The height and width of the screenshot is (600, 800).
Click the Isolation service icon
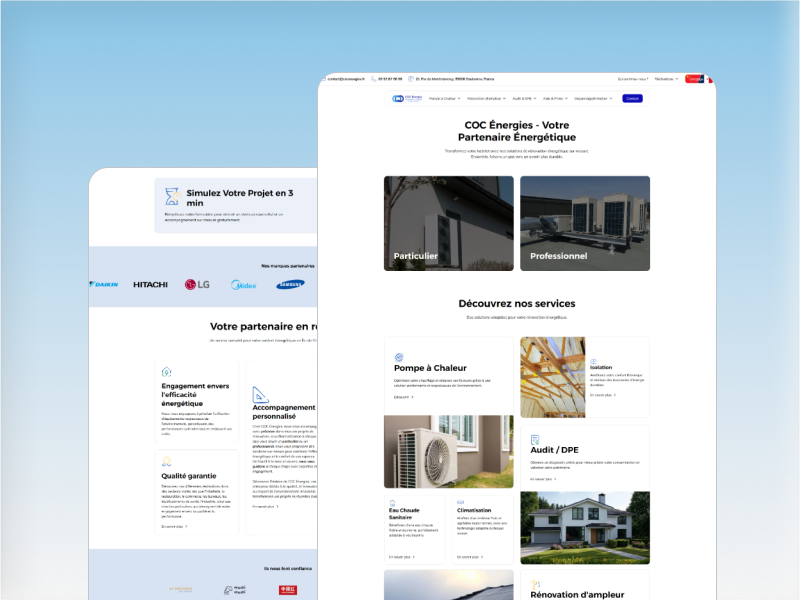pyautogui.click(x=593, y=361)
